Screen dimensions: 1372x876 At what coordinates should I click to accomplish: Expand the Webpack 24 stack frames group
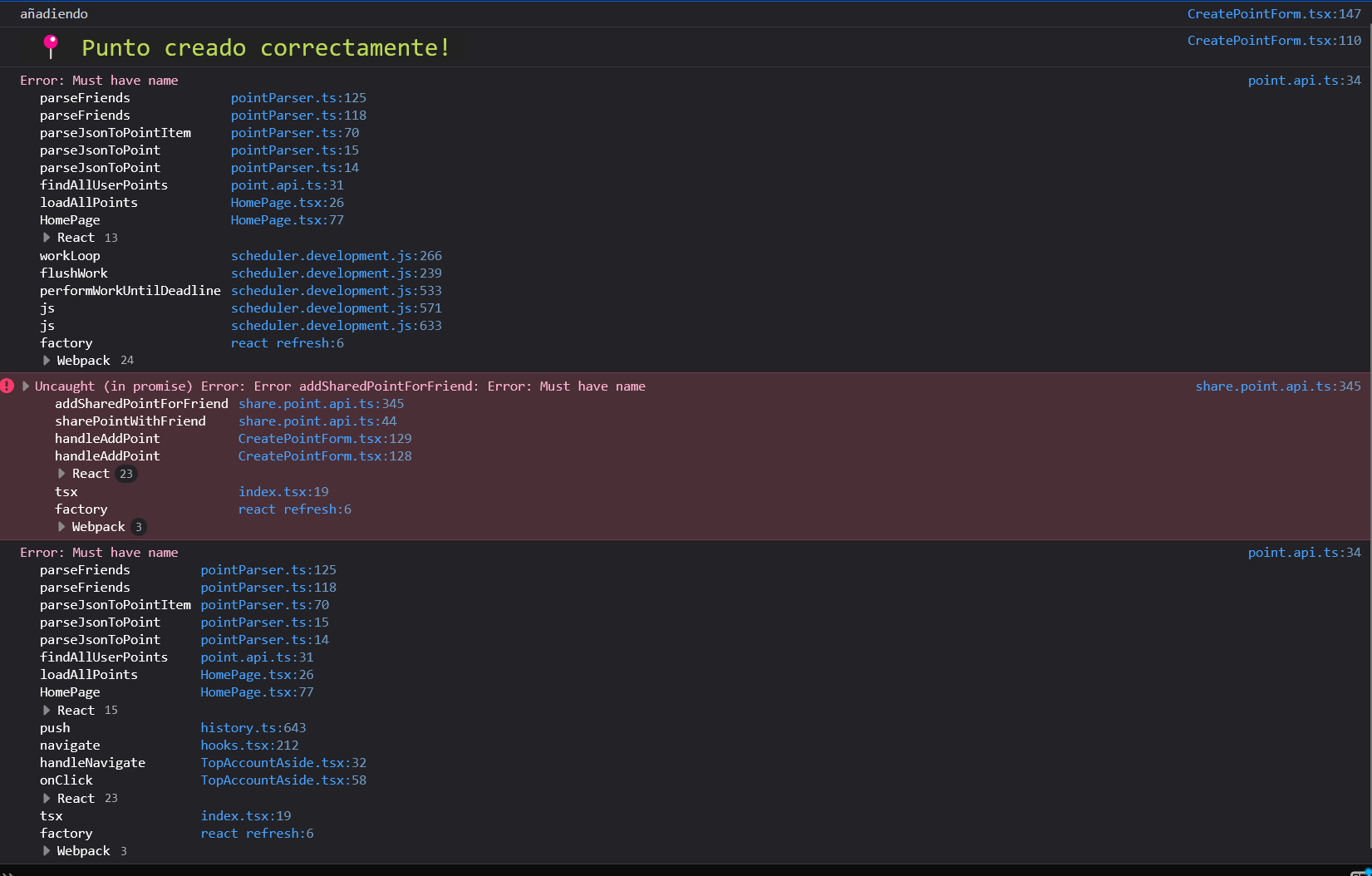click(47, 360)
